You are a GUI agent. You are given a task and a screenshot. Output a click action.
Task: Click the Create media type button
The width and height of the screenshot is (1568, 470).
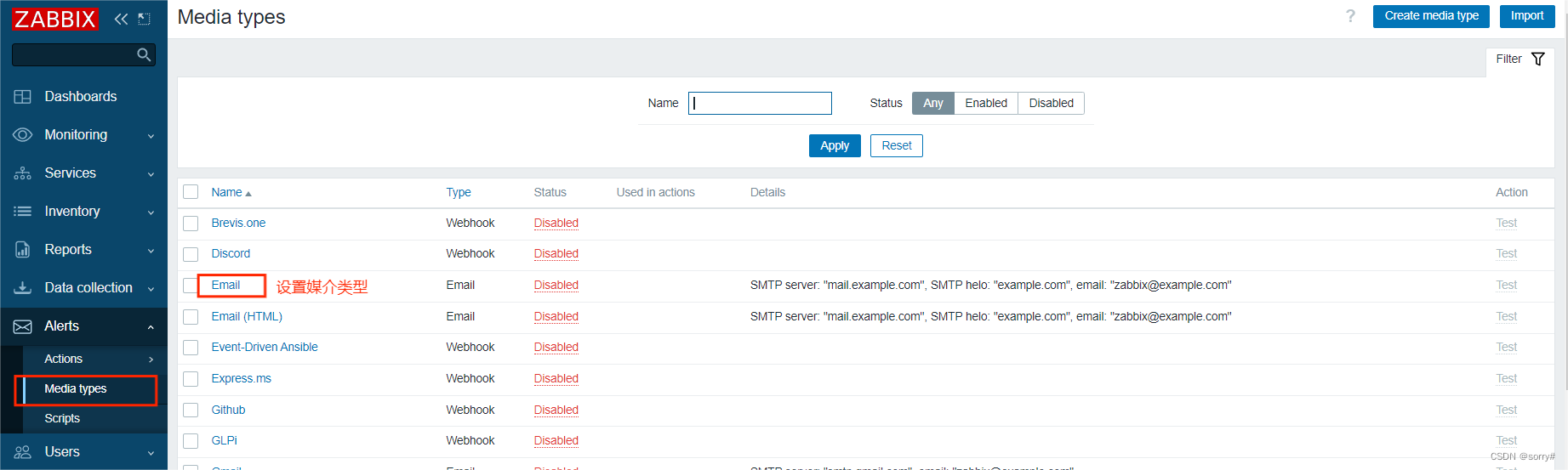point(1431,16)
